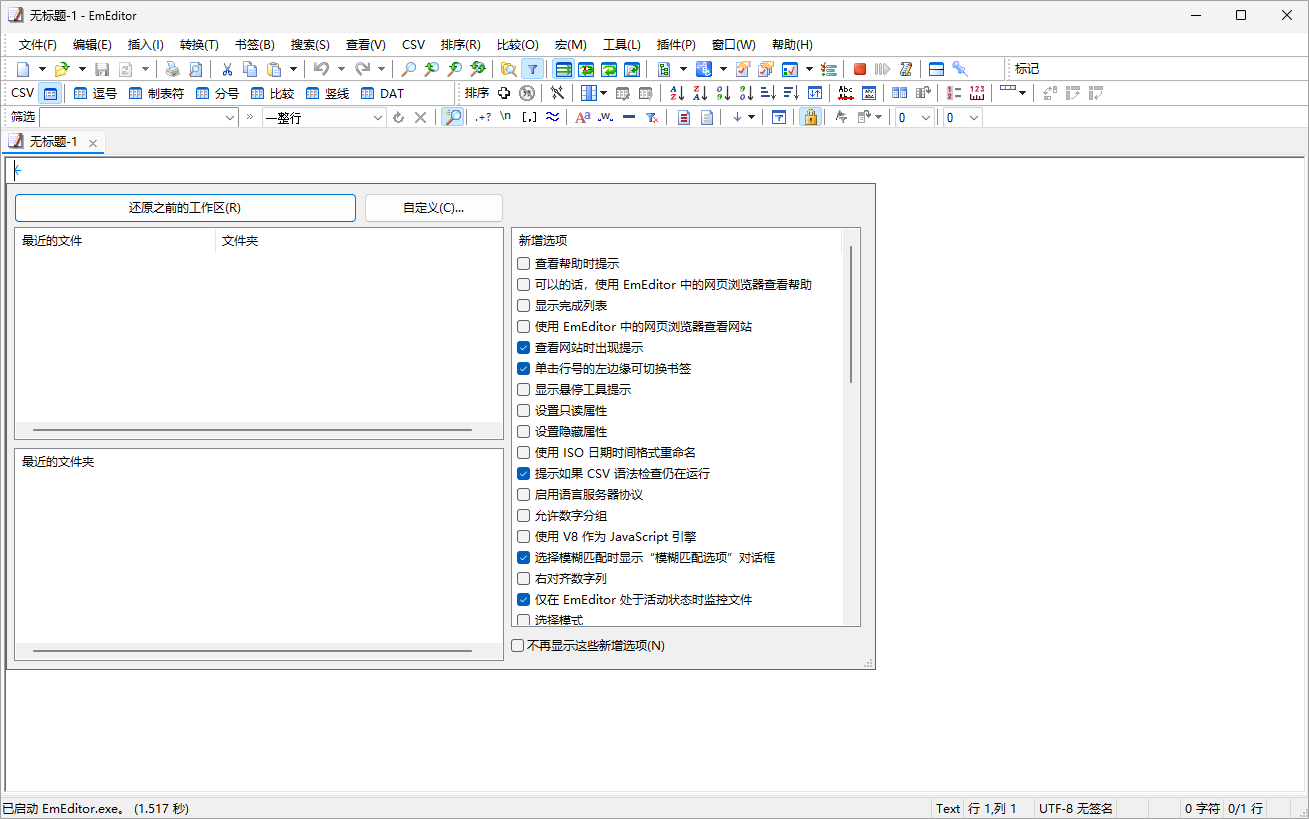Viewport: 1309px width, 819px height.
Task: Click the 制表符 mode button
Action: 156,93
